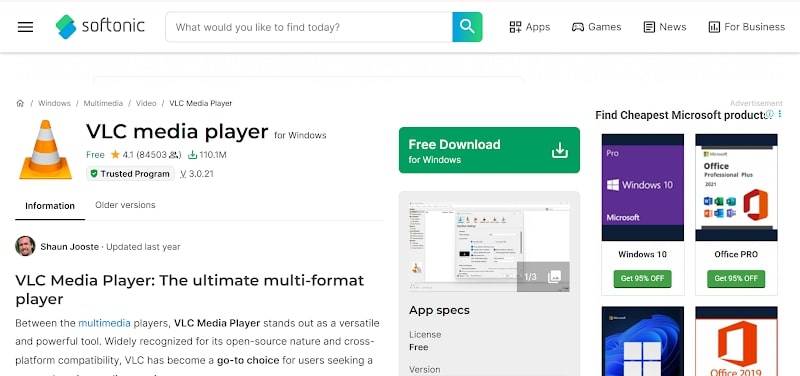
Task: Open the VLC screenshot thumbnail
Action: pos(489,246)
